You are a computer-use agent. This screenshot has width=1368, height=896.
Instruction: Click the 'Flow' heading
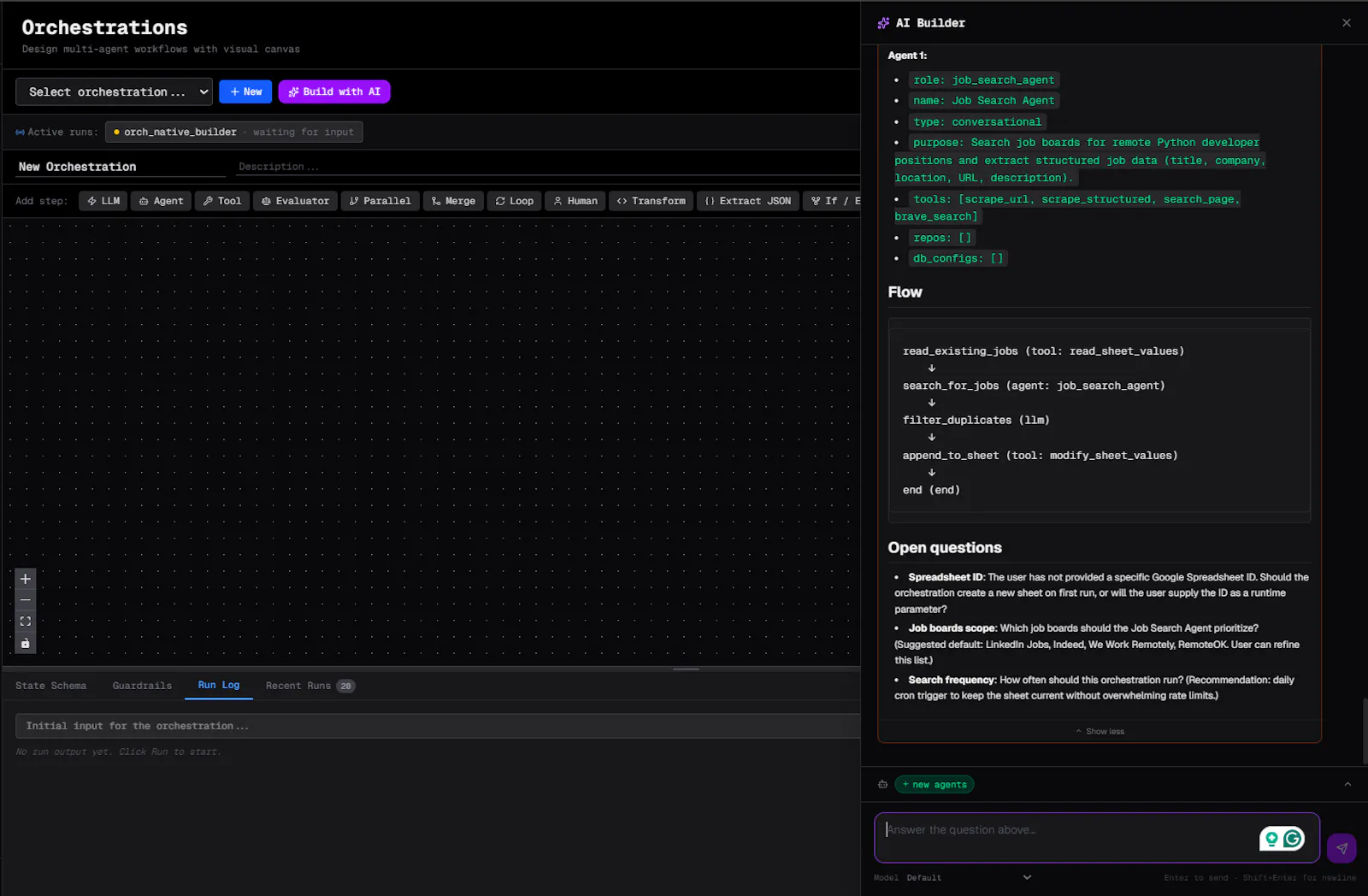(x=905, y=292)
